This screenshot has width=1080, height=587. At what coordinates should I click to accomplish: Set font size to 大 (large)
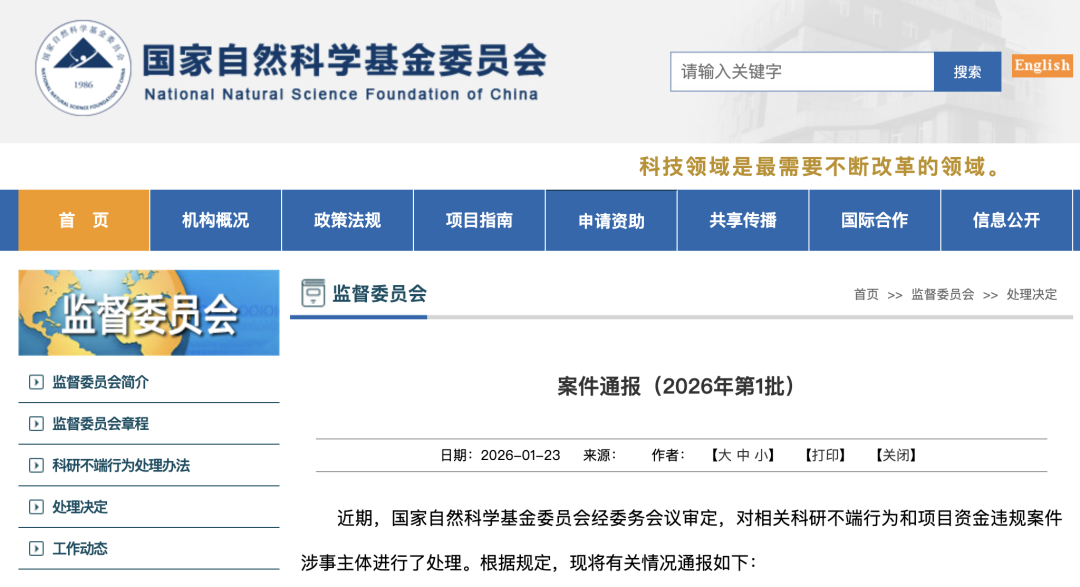pos(725,455)
